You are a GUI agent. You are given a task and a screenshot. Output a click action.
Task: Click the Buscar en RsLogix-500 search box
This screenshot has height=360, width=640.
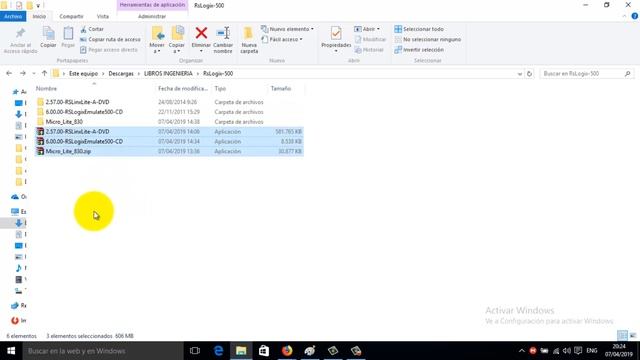coord(586,73)
